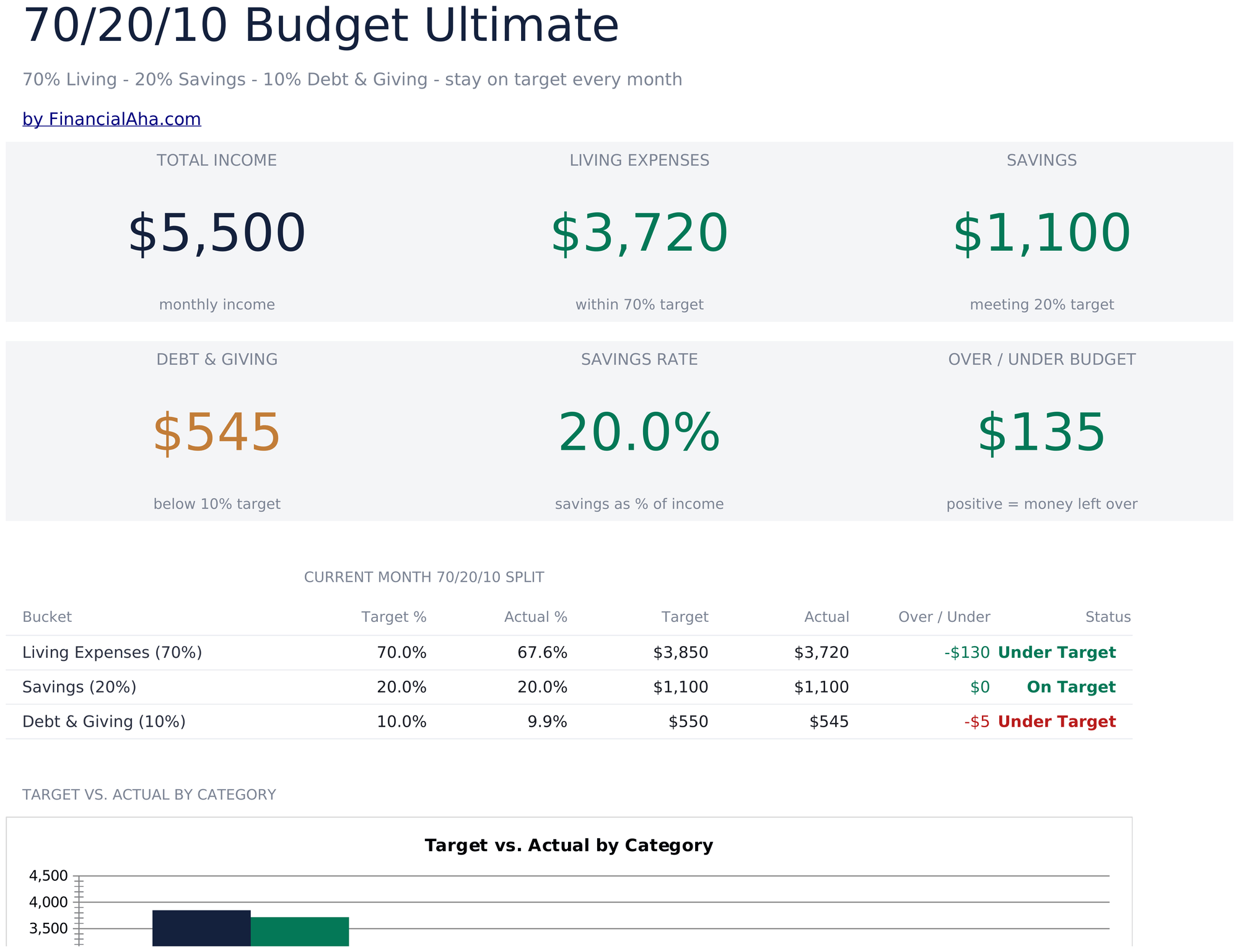Viewport: 1239px width, 952px height.
Task: Click 'CURRENT MONTH 70/20/10 SPLIT' heading
Action: tap(424, 577)
